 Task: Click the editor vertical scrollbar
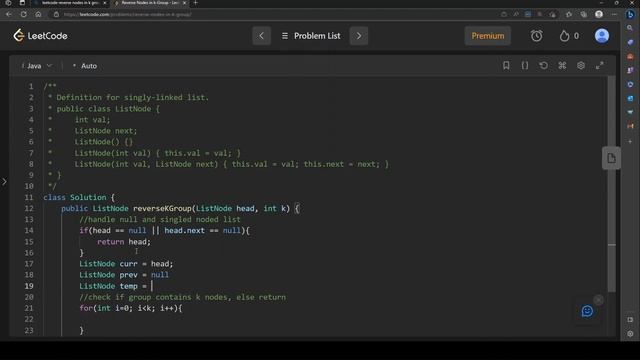[611, 184]
